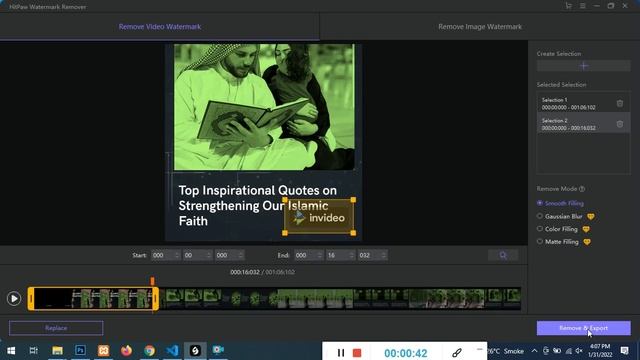640x360 pixels.
Task: Click the invideo watermark selection box
Action: pos(319,217)
